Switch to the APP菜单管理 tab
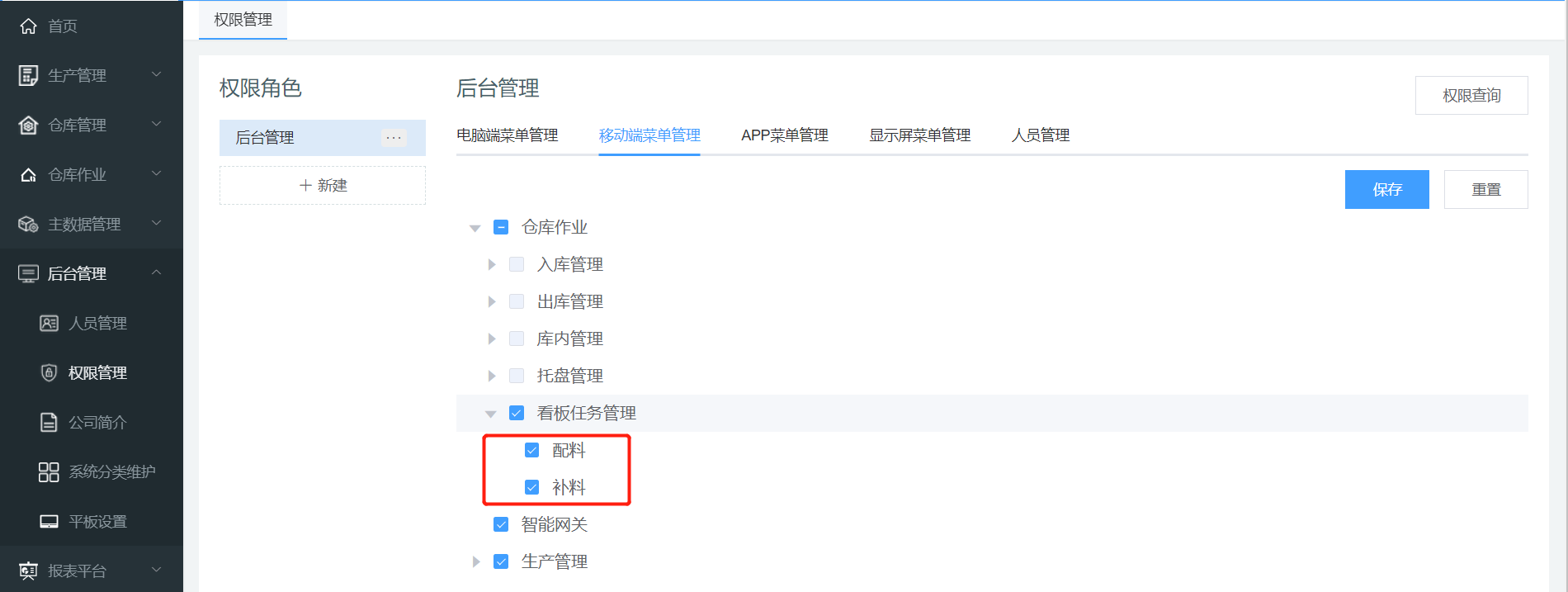Screen dimensions: 1568x592 (x=784, y=135)
